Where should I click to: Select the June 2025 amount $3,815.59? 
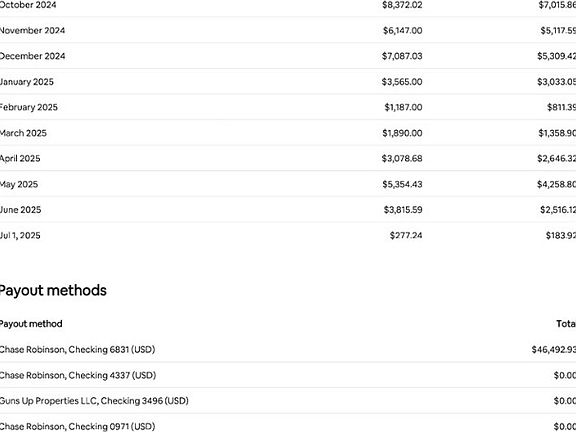click(403, 210)
